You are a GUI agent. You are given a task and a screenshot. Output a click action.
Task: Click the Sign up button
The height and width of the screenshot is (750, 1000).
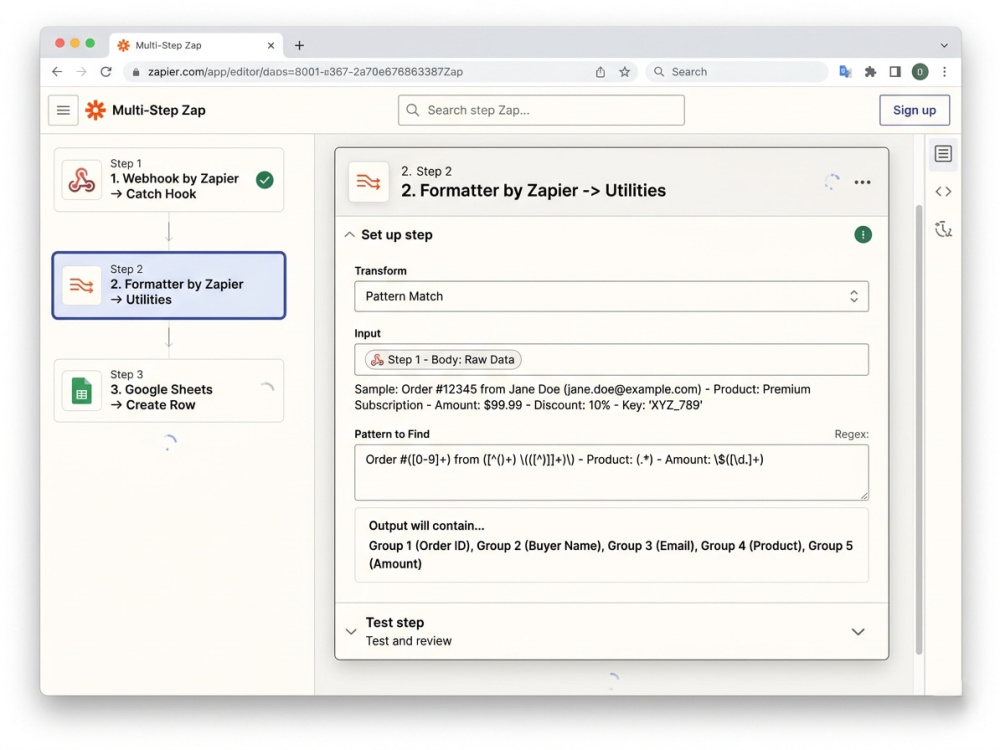[914, 110]
